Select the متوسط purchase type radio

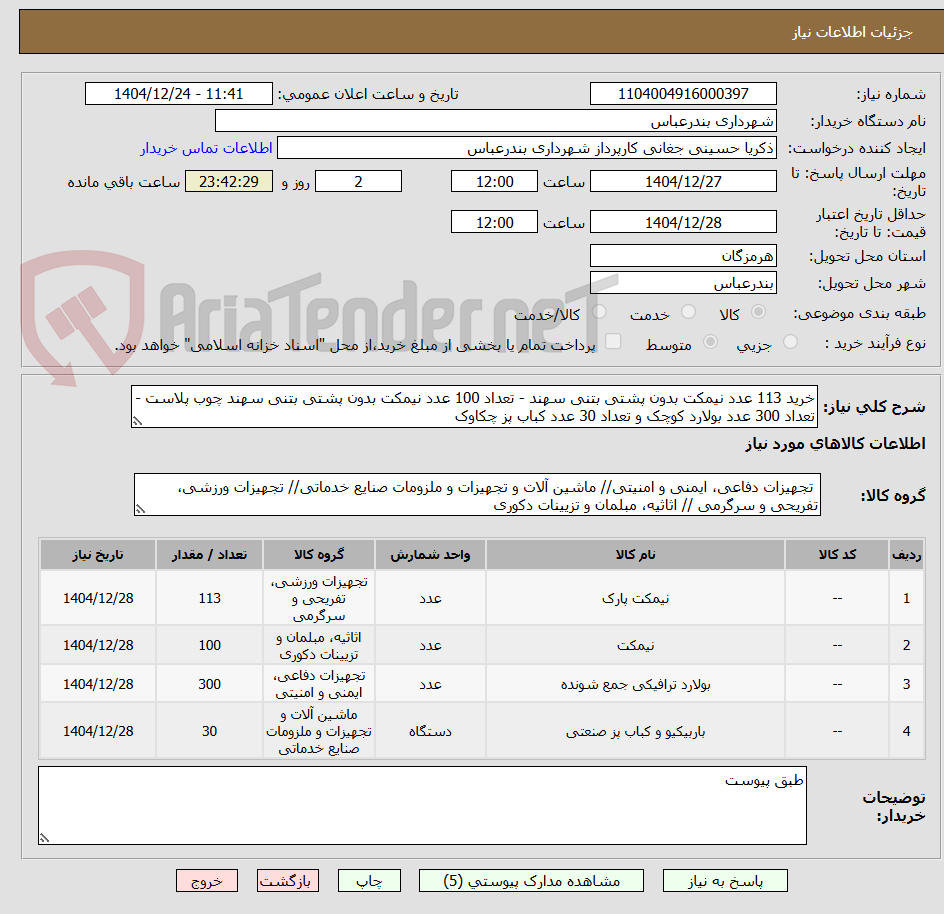click(x=710, y=342)
